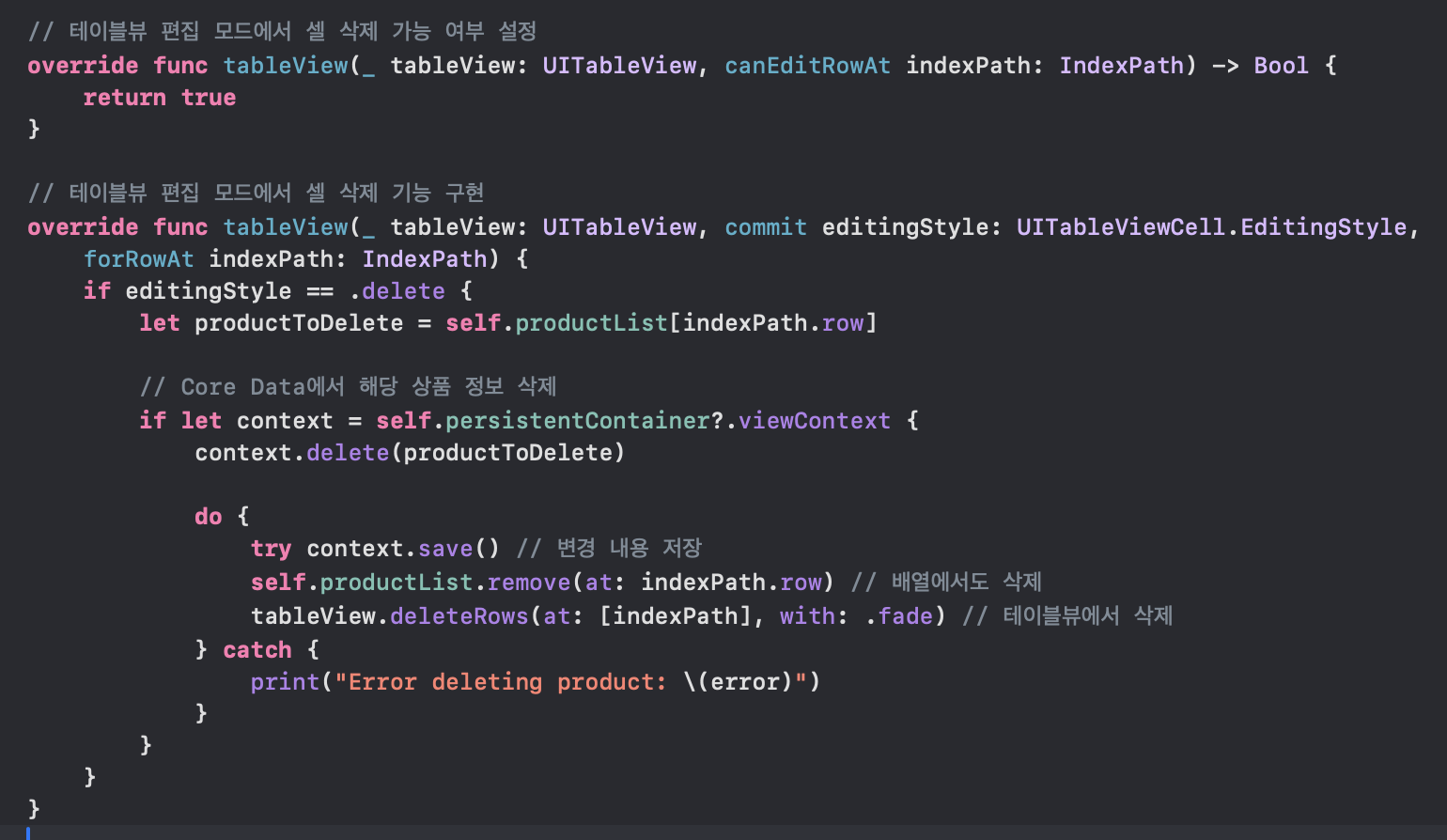1447x840 pixels.
Task: Click the first override keyword
Action: click(84, 66)
